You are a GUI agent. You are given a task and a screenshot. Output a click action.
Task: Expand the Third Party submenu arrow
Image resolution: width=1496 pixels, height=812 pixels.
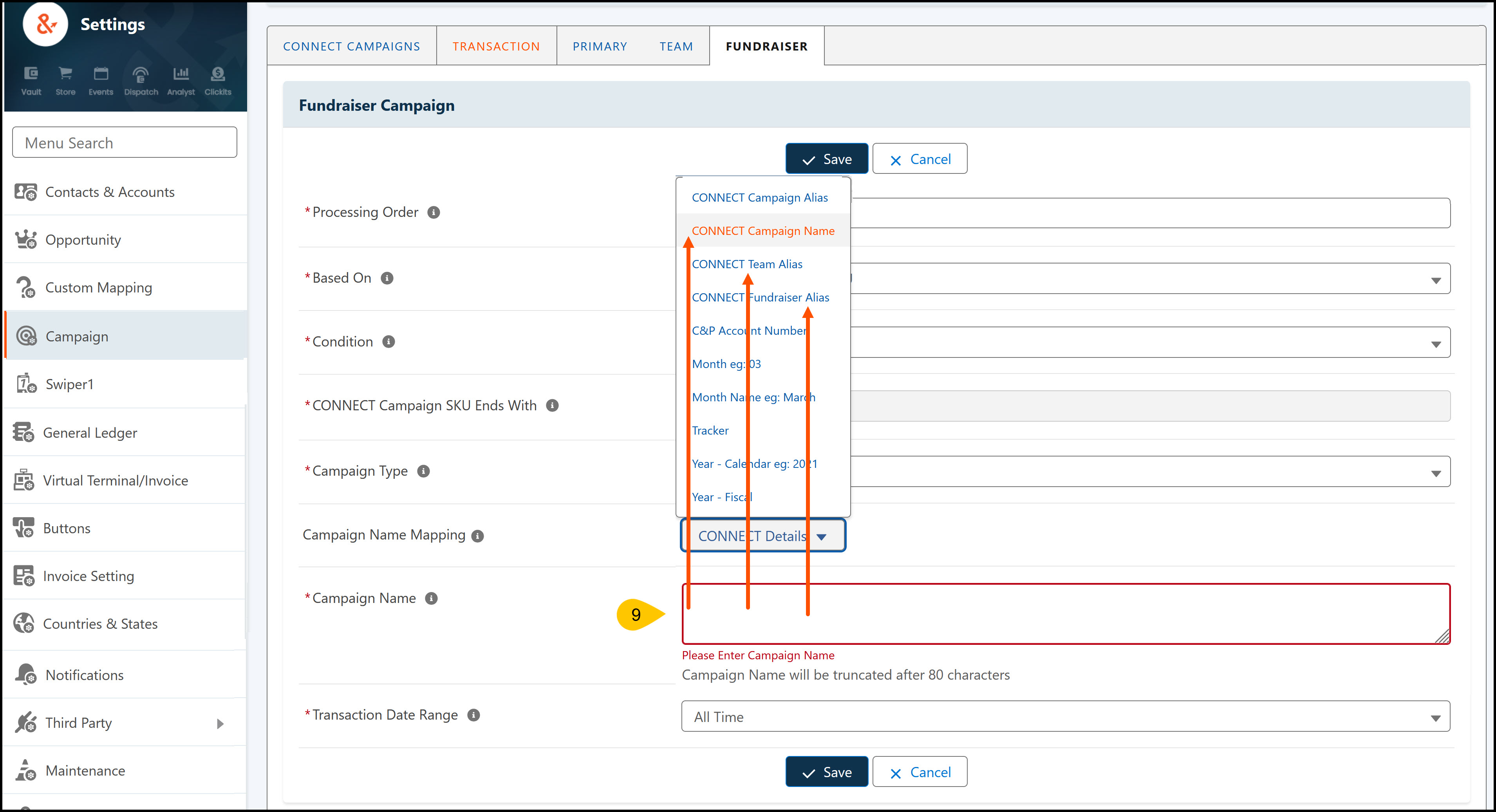tap(220, 723)
